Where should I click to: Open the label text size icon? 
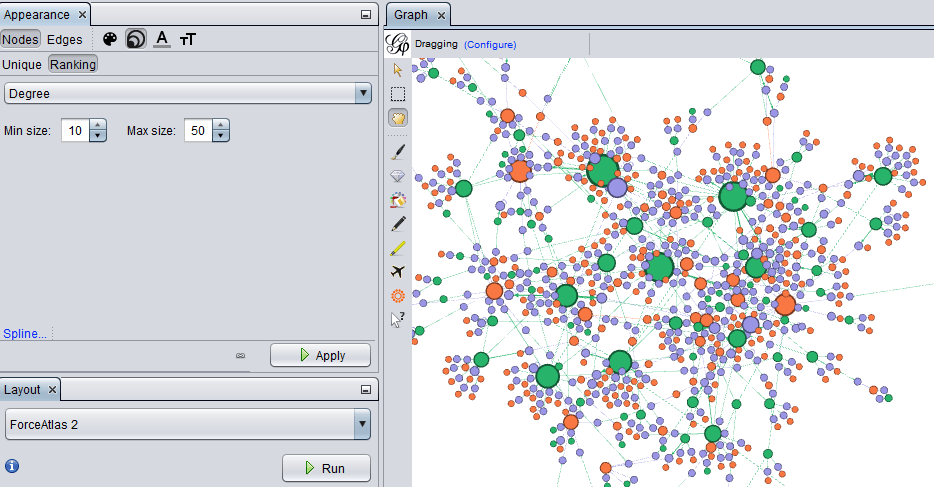tap(188, 39)
